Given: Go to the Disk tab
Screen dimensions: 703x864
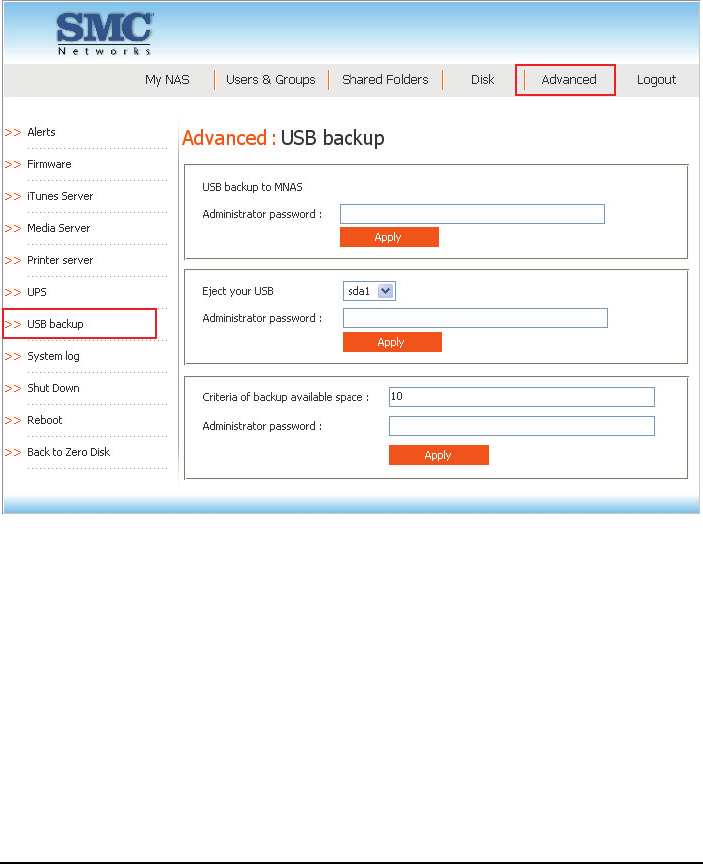Looking at the screenshot, I should point(483,79).
